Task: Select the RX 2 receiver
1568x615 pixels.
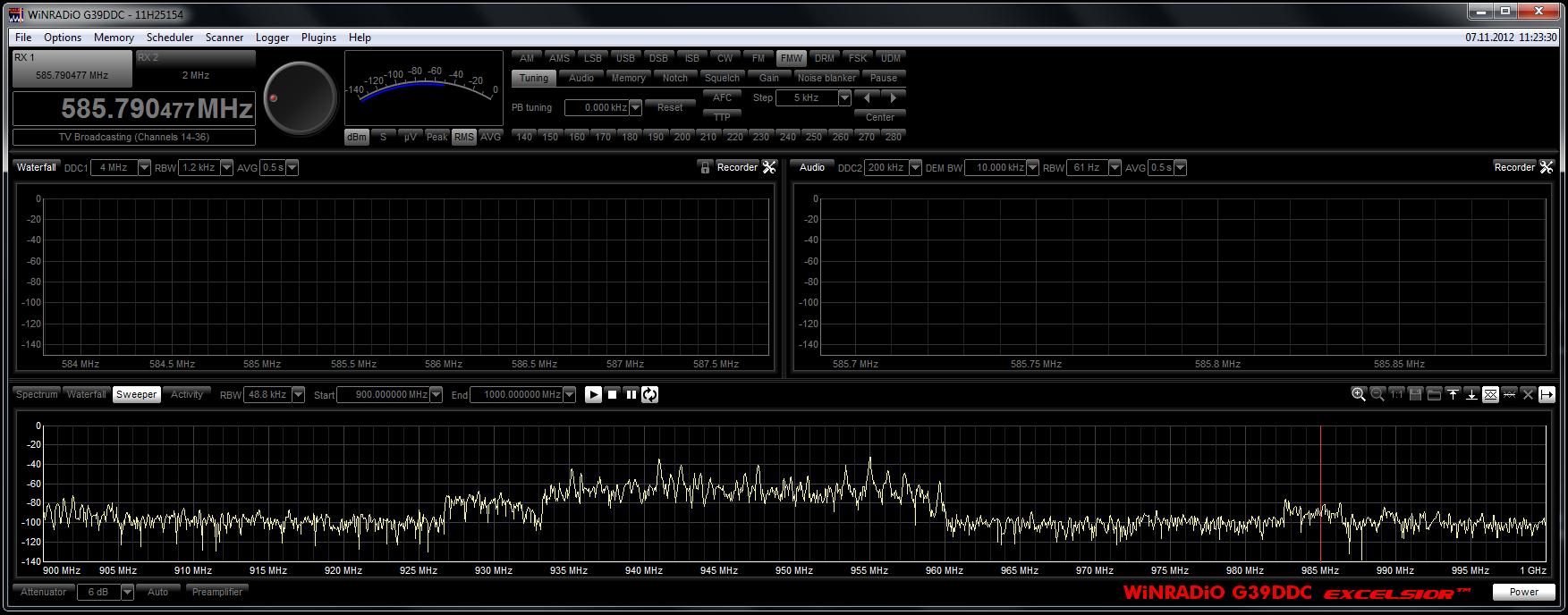Action: pos(195,68)
